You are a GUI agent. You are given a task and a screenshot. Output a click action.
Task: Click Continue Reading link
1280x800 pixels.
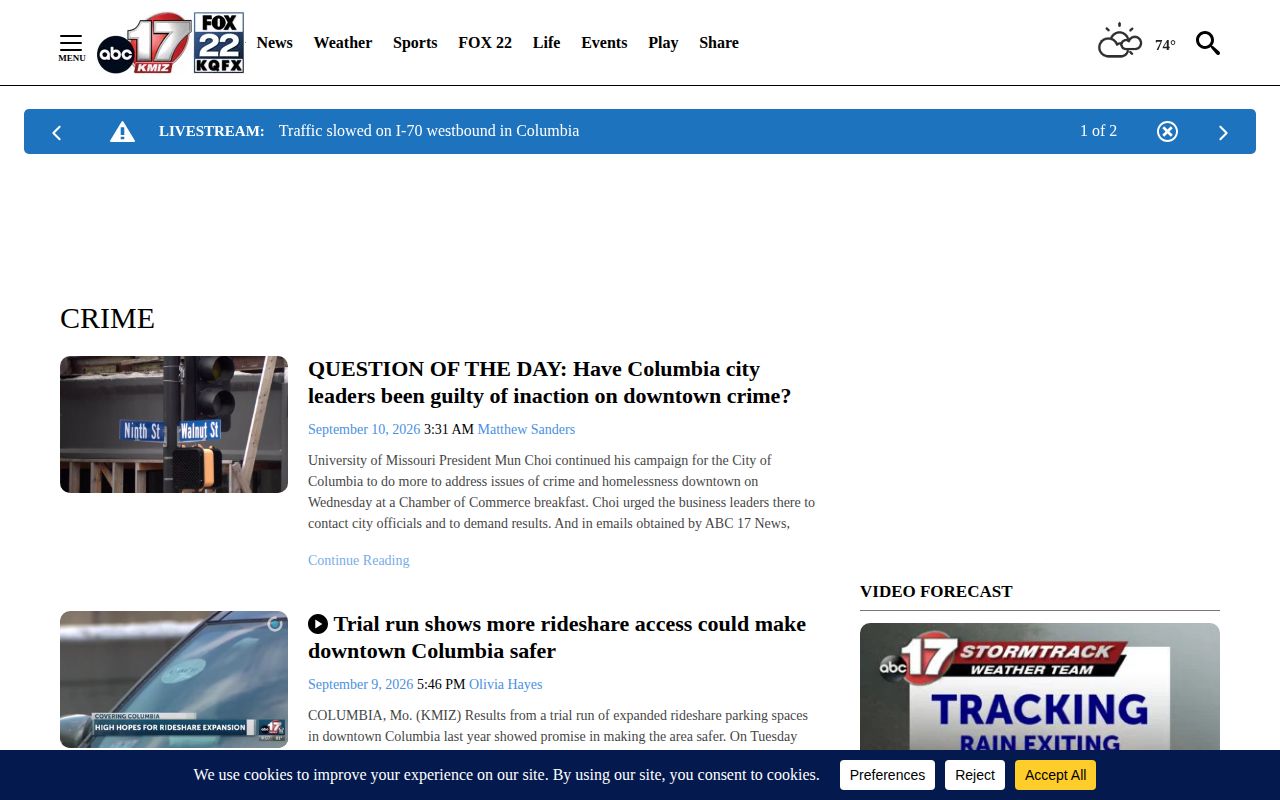point(359,560)
